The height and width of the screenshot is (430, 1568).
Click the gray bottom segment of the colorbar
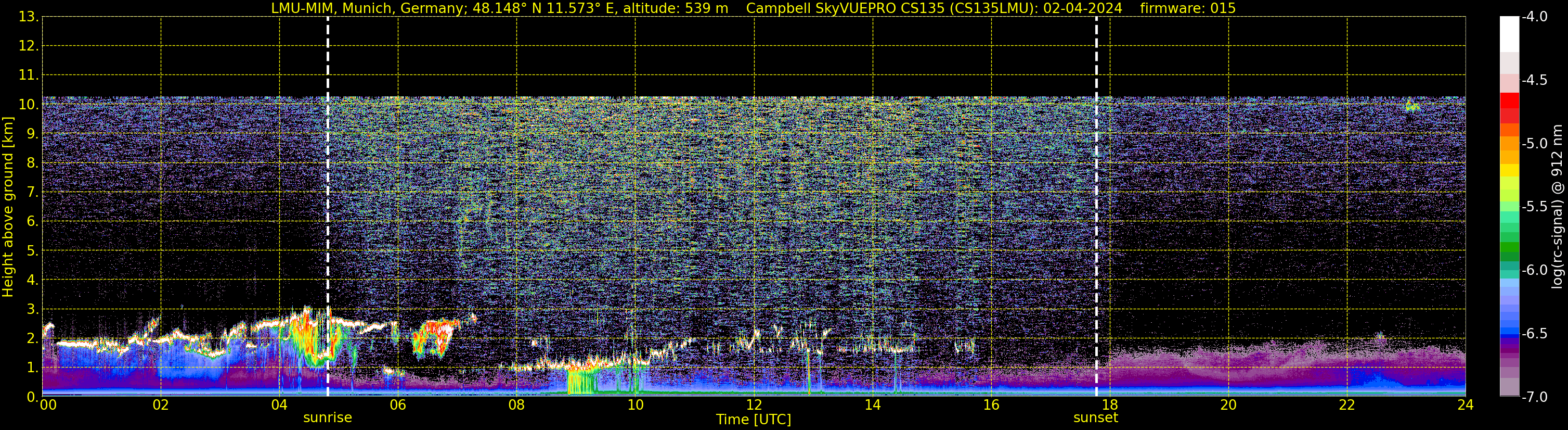click(x=1509, y=387)
